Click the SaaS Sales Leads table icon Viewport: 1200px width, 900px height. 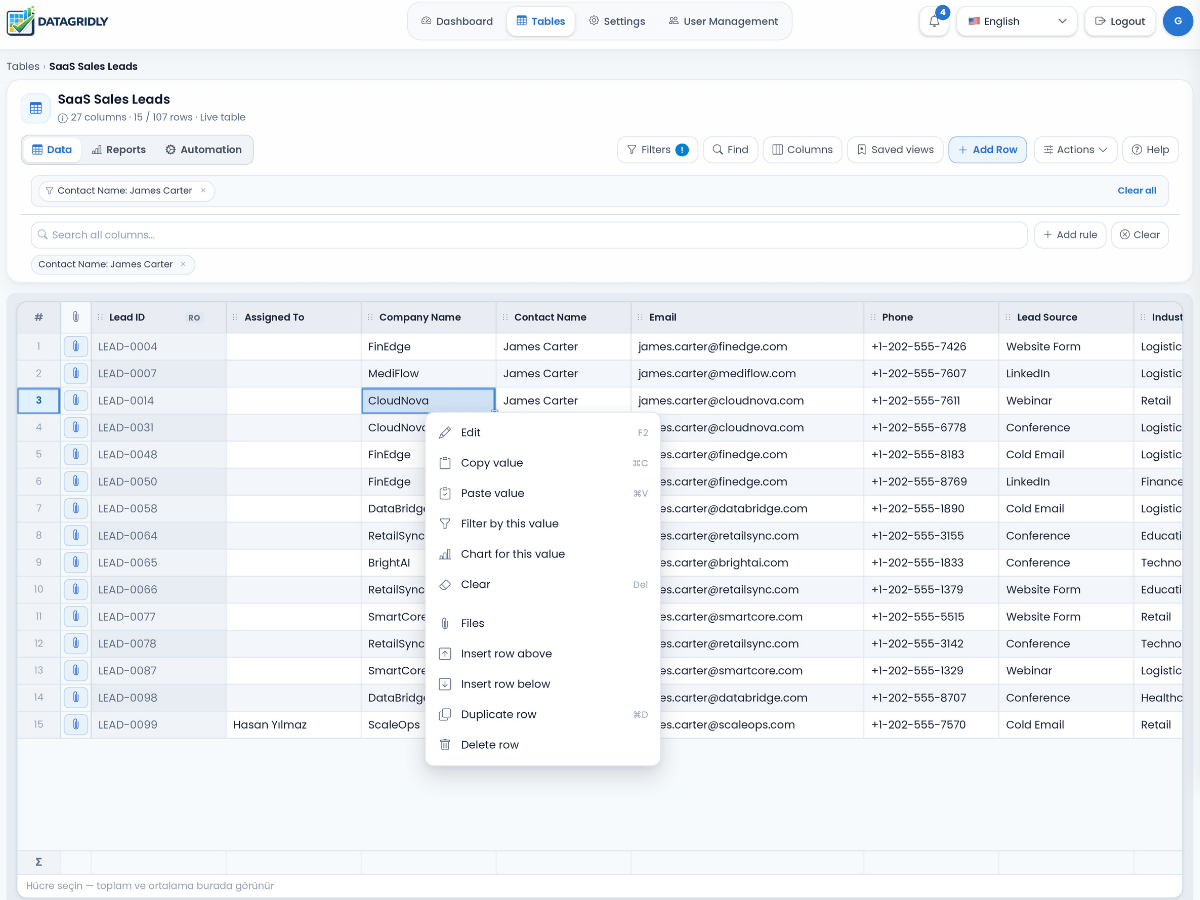pyautogui.click(x=36, y=108)
